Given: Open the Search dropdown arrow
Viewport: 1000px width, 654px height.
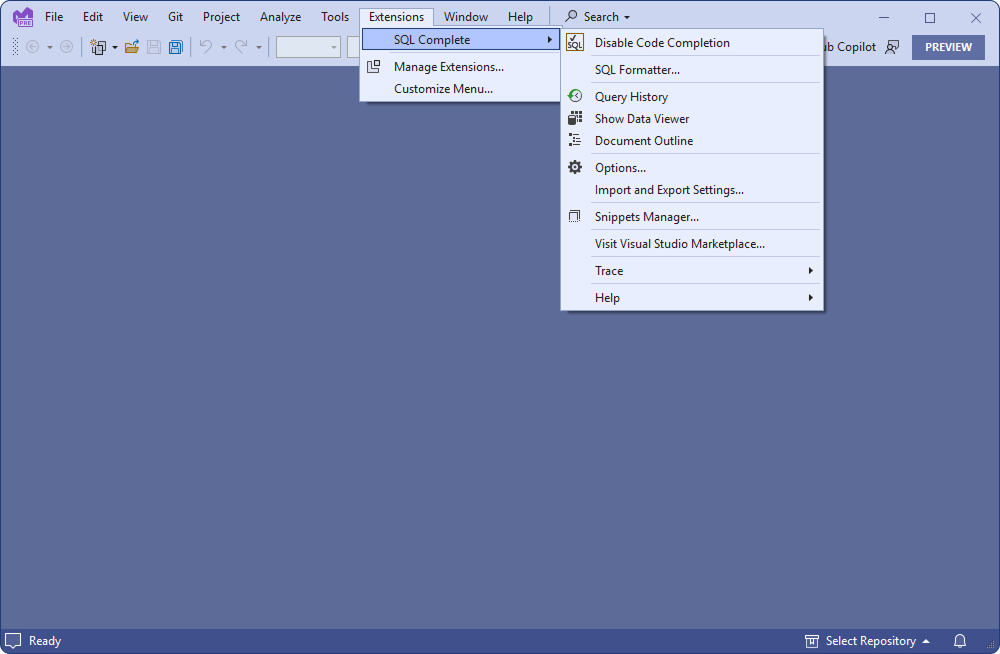Looking at the screenshot, I should tap(627, 17).
